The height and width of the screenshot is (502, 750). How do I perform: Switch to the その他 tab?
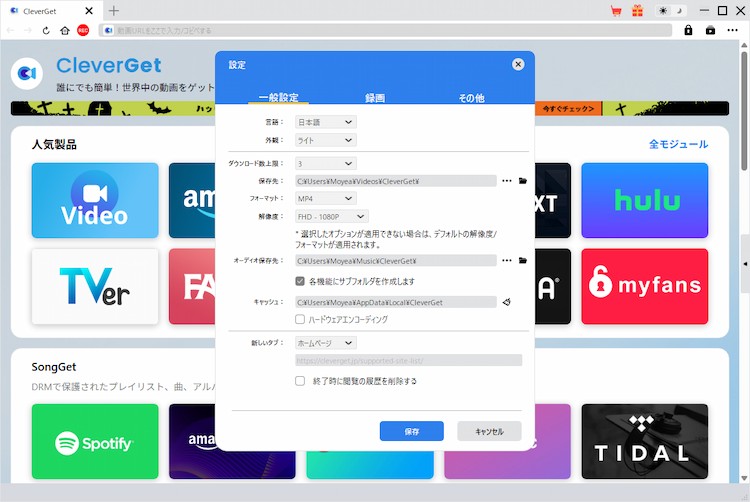click(471, 98)
